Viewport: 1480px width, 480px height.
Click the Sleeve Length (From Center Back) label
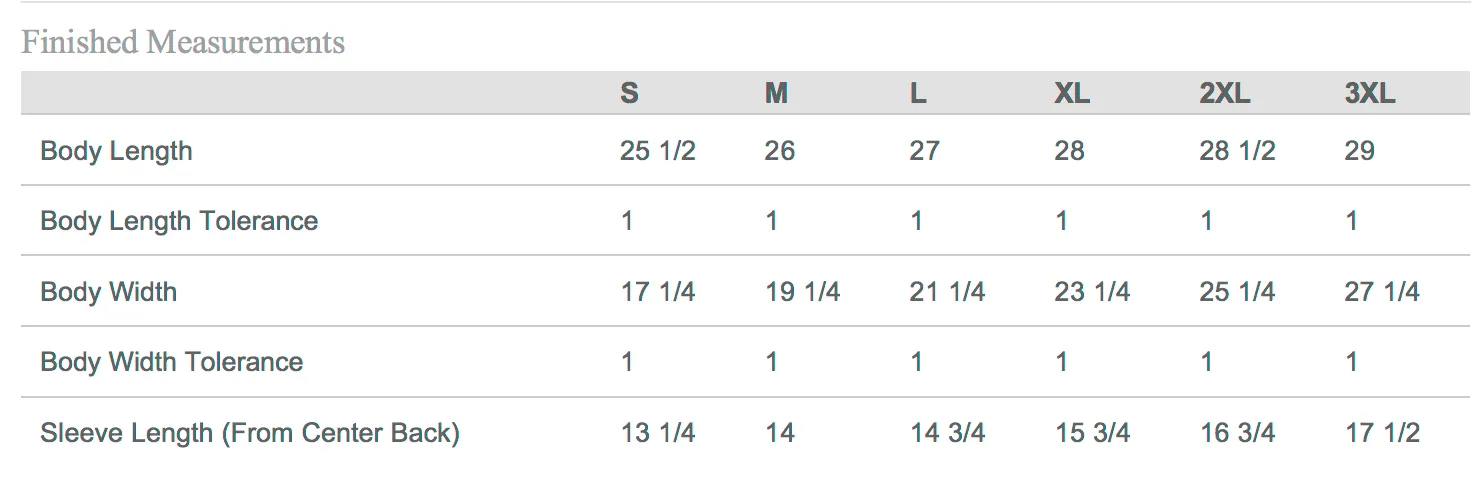coord(250,433)
